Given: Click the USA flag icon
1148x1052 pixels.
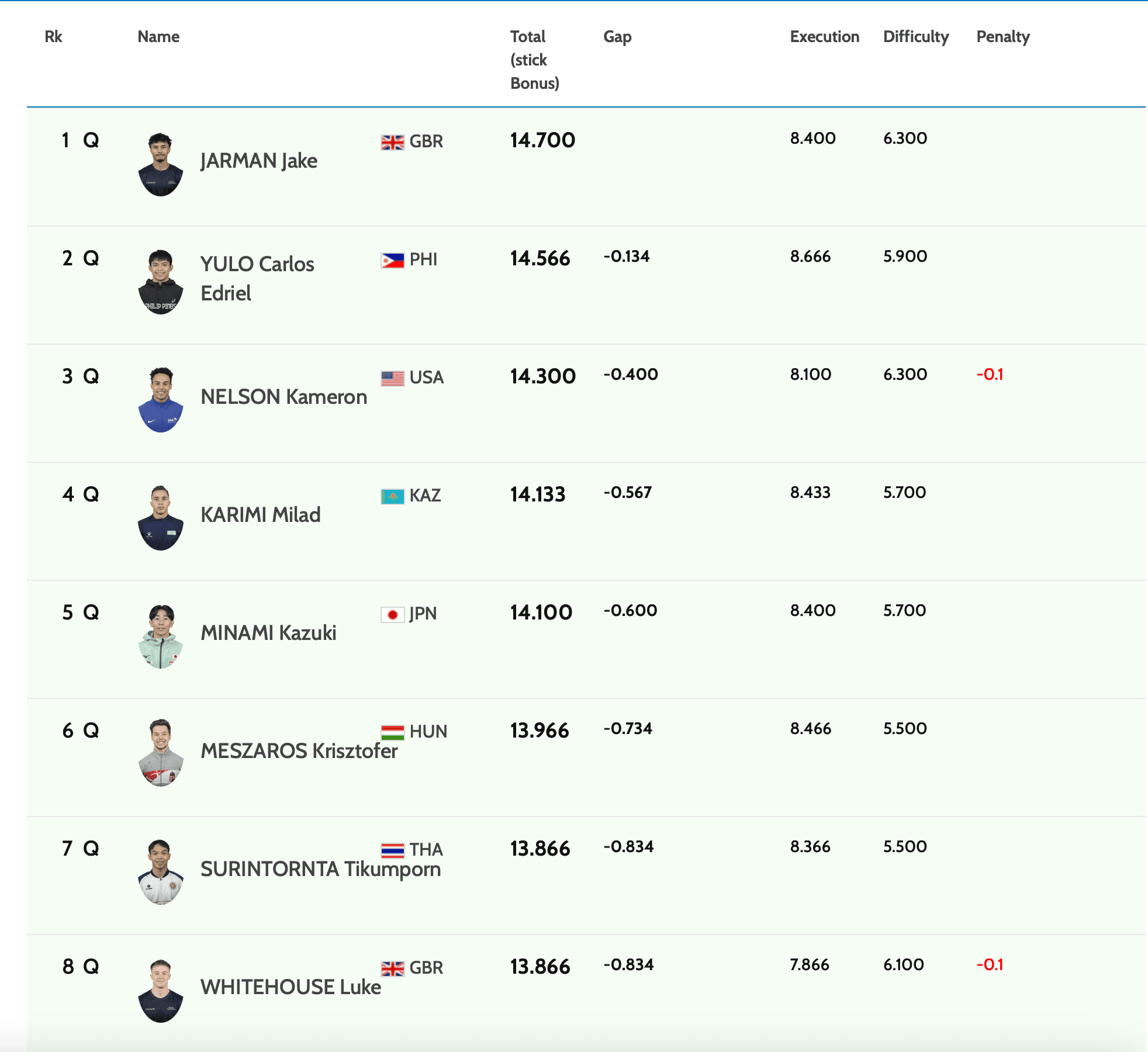Looking at the screenshot, I should click(x=392, y=378).
